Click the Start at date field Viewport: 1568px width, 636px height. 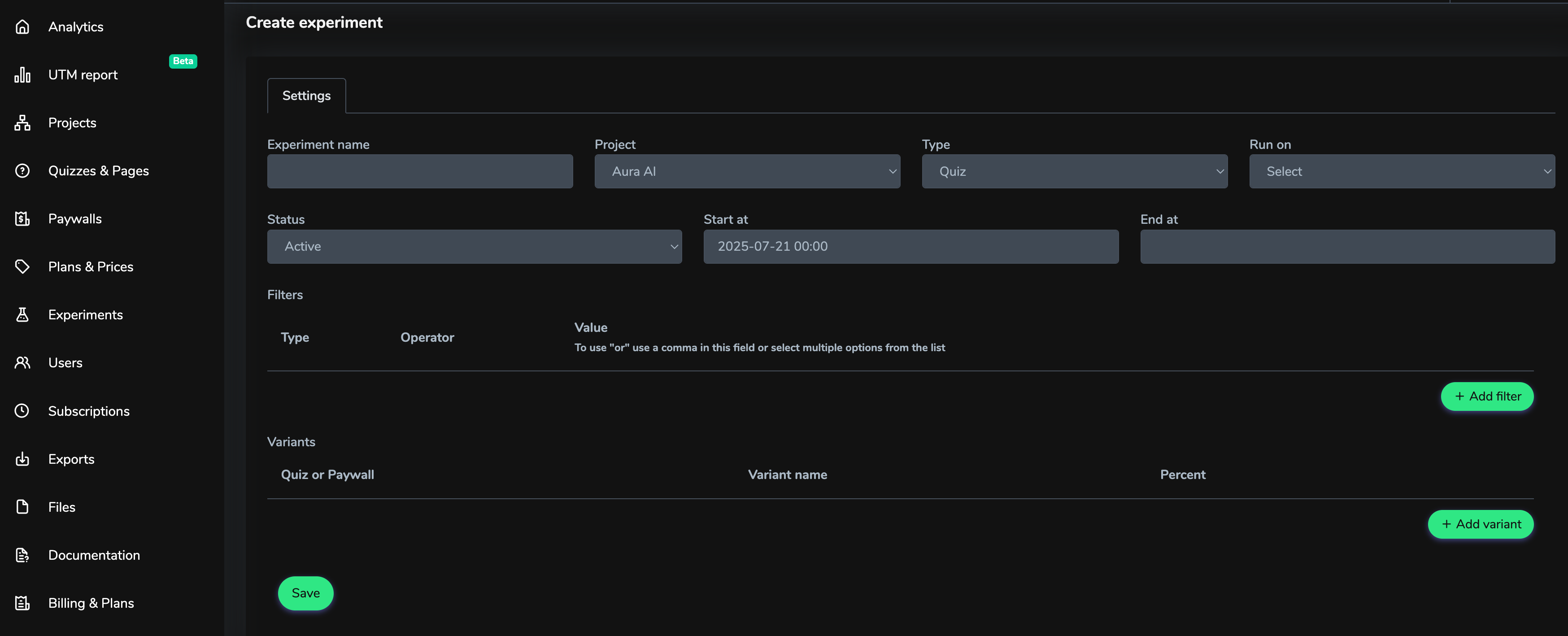[x=910, y=247]
